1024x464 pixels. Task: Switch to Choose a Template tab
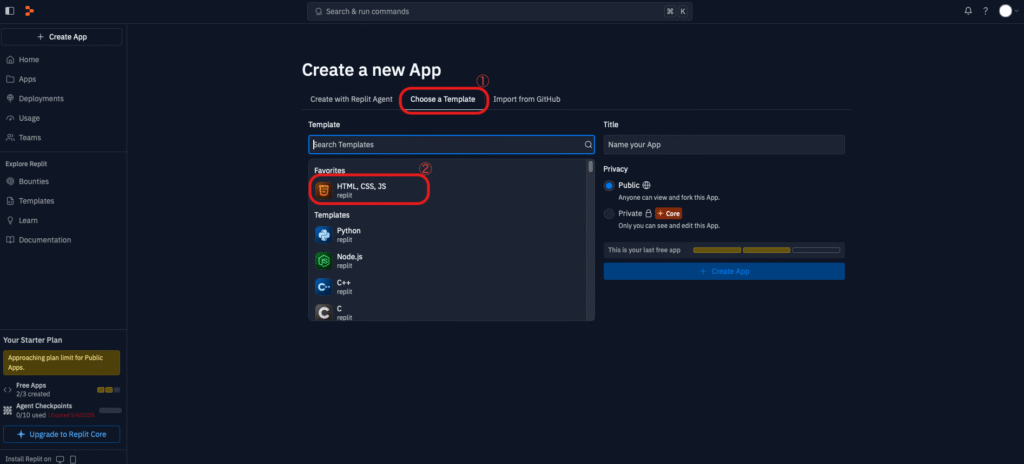(x=443, y=99)
